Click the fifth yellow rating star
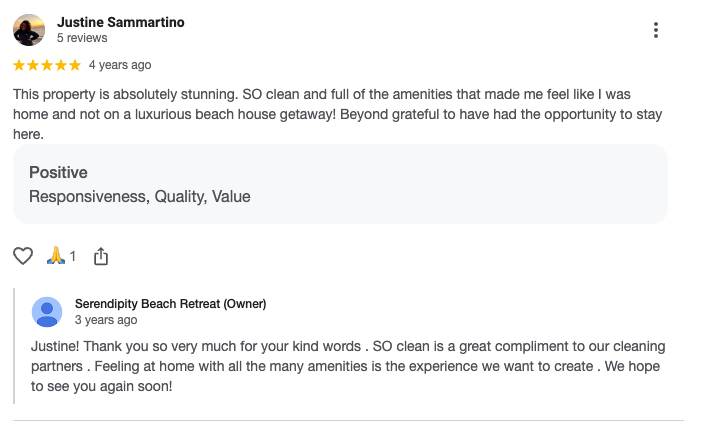 coord(75,65)
